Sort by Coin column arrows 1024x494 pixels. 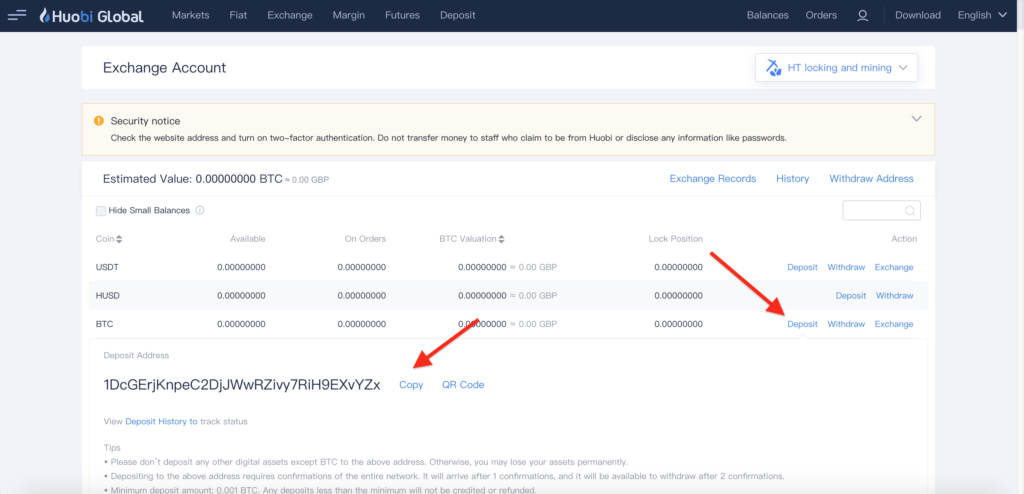coord(119,239)
